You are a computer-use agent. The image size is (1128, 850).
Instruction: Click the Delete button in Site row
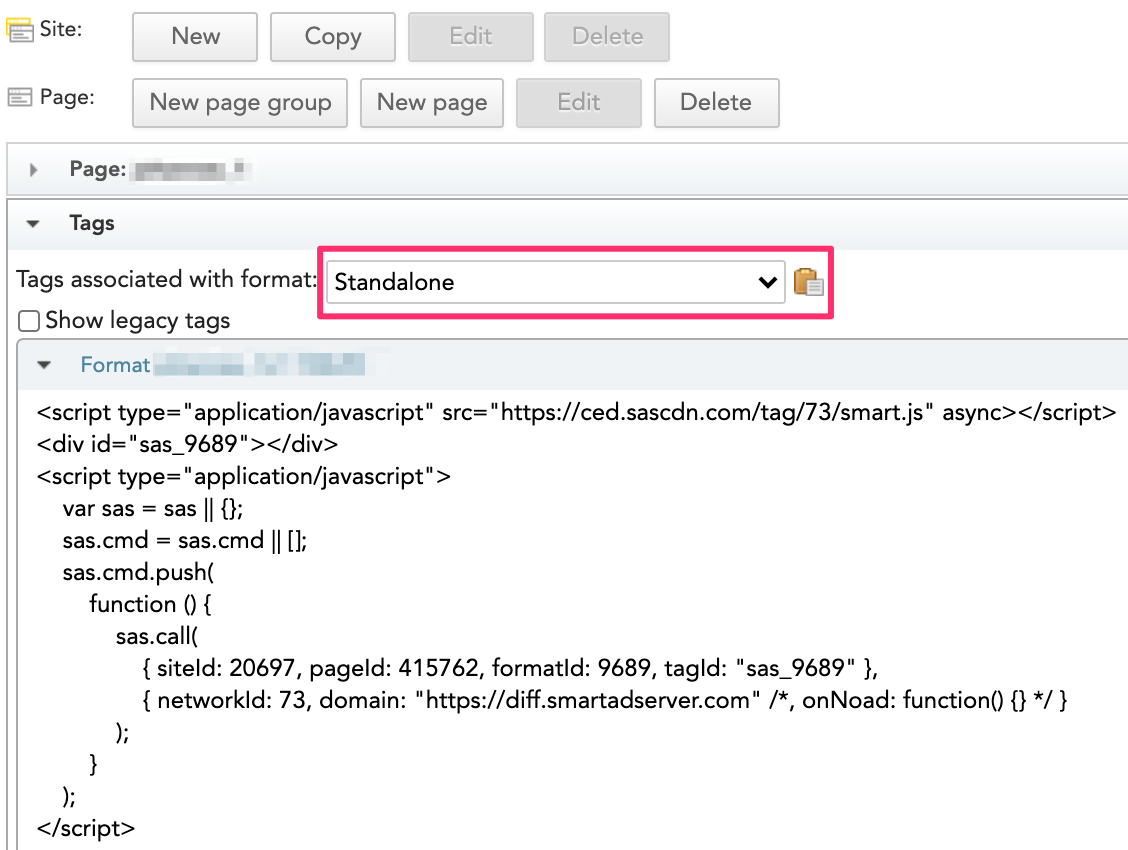[x=606, y=37]
